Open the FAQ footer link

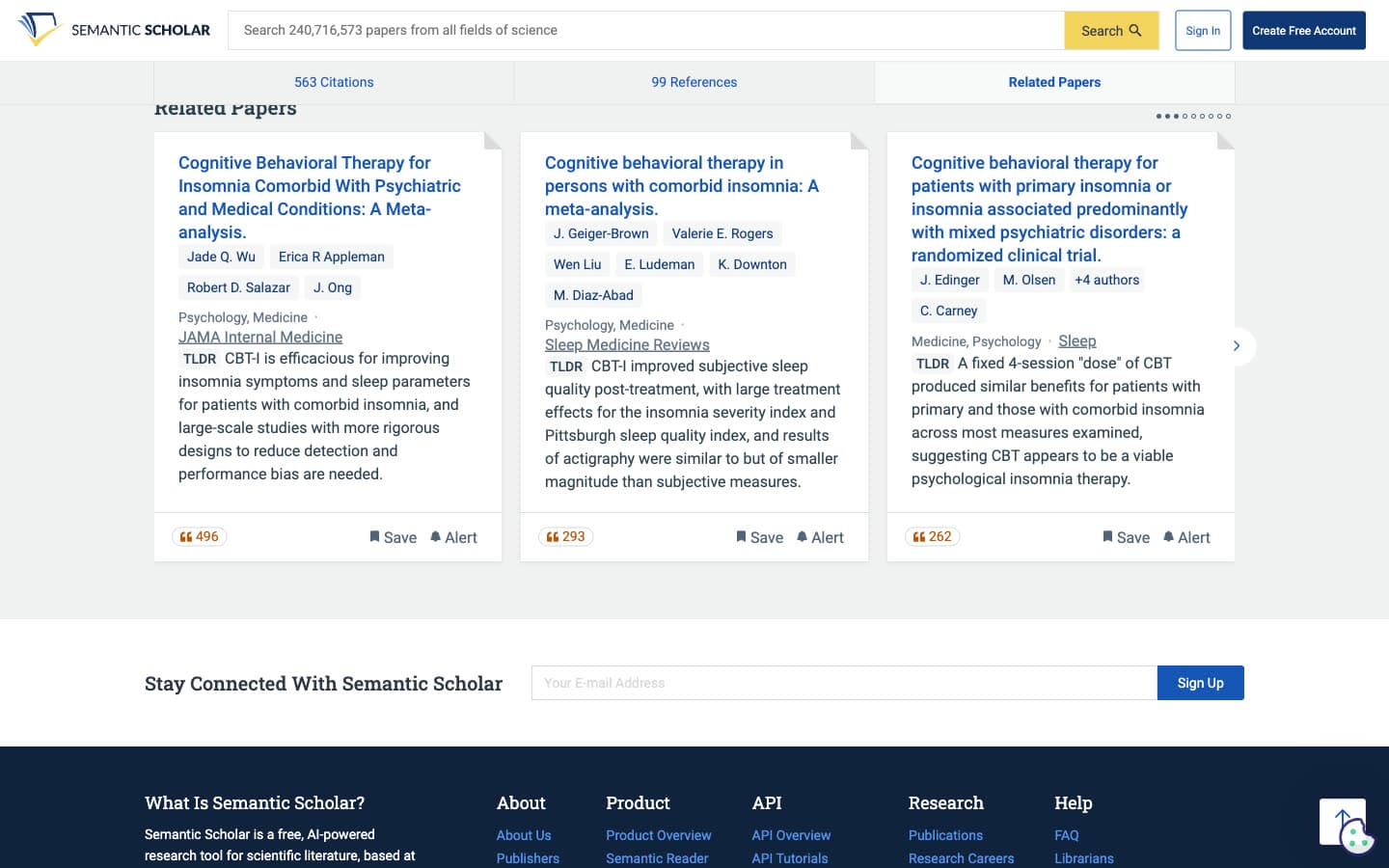(x=1067, y=835)
